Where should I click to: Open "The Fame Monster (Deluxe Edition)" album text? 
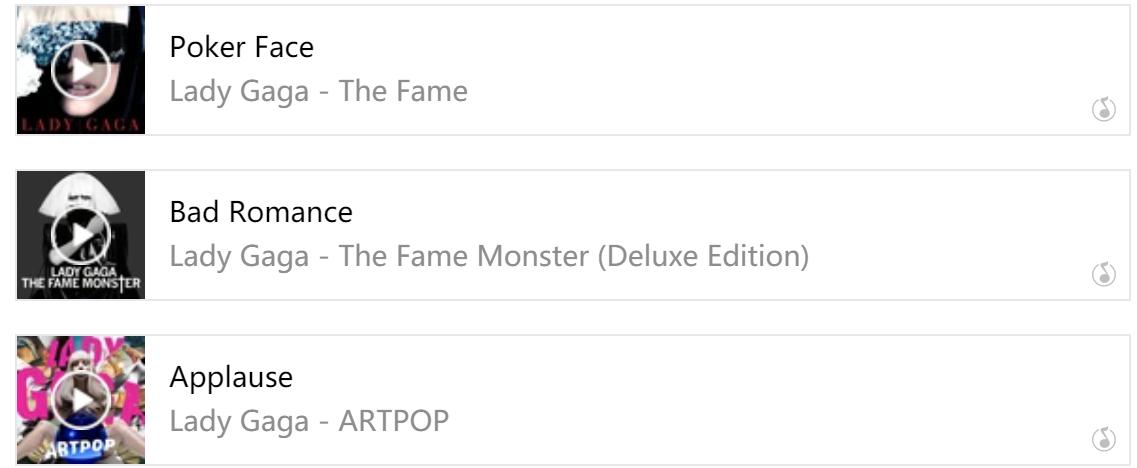(573, 256)
